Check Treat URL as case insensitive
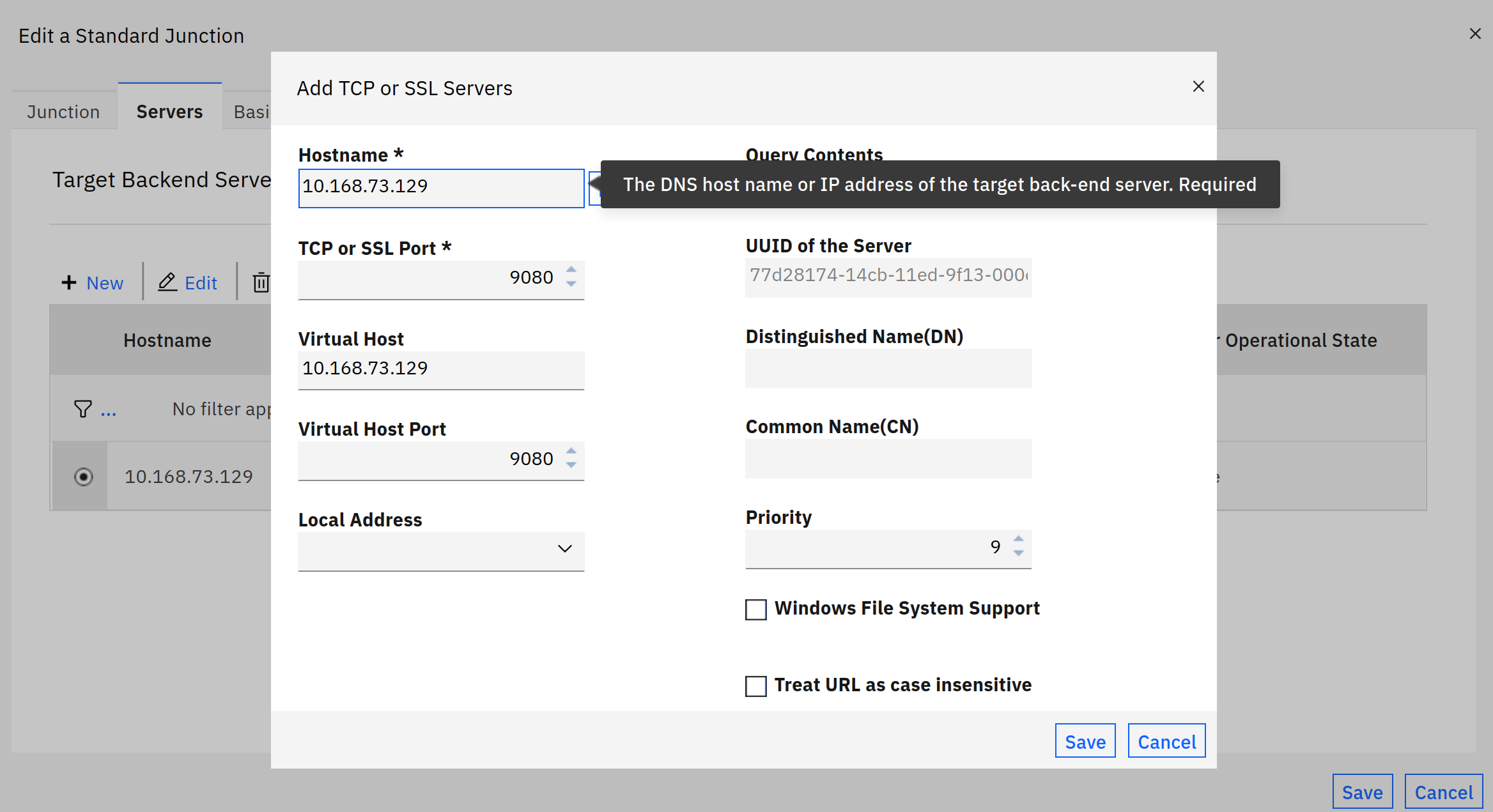1493x812 pixels. point(756,686)
